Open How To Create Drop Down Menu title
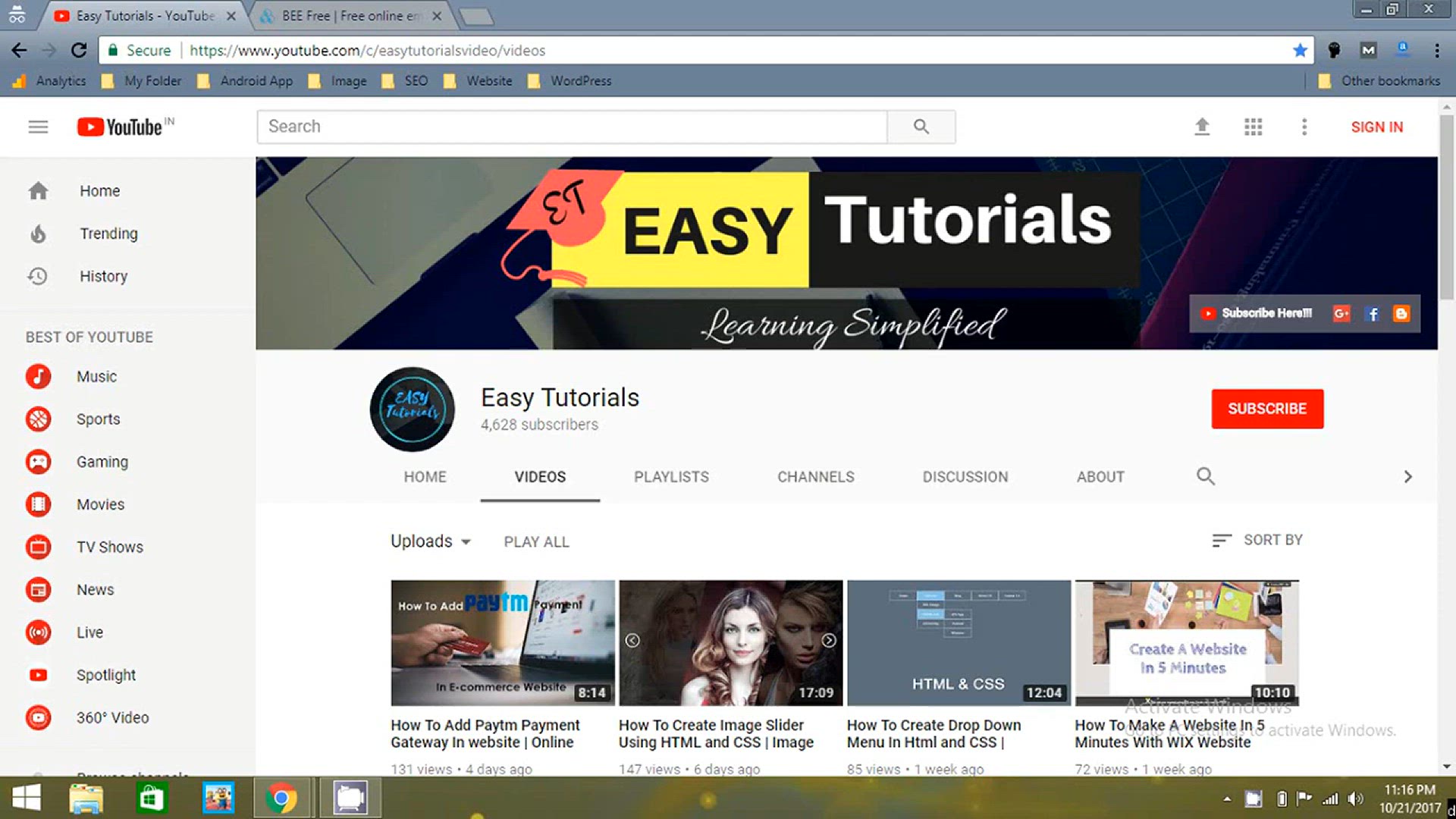1456x819 pixels. click(934, 733)
